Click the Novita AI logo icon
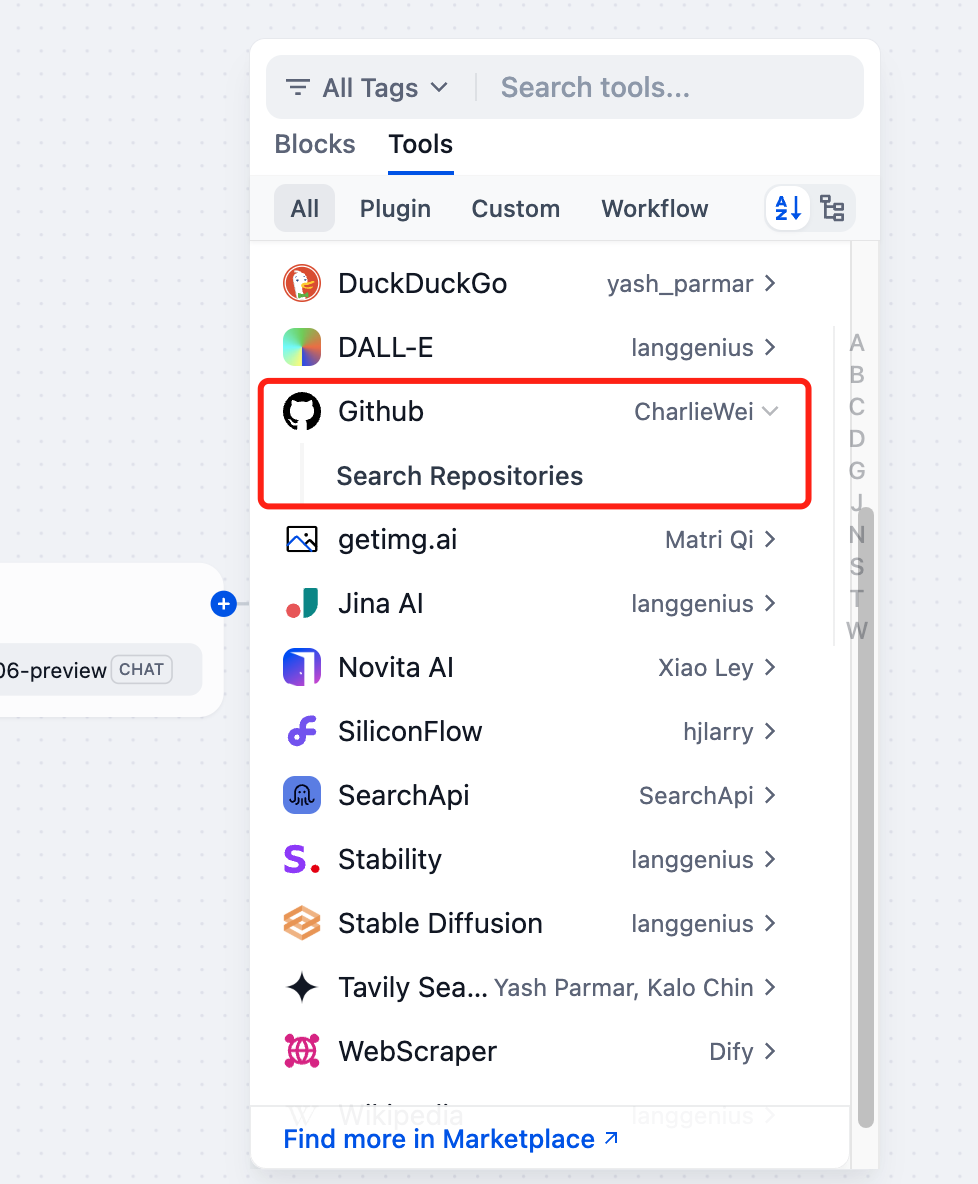This screenshot has width=978, height=1184. tap(301, 668)
